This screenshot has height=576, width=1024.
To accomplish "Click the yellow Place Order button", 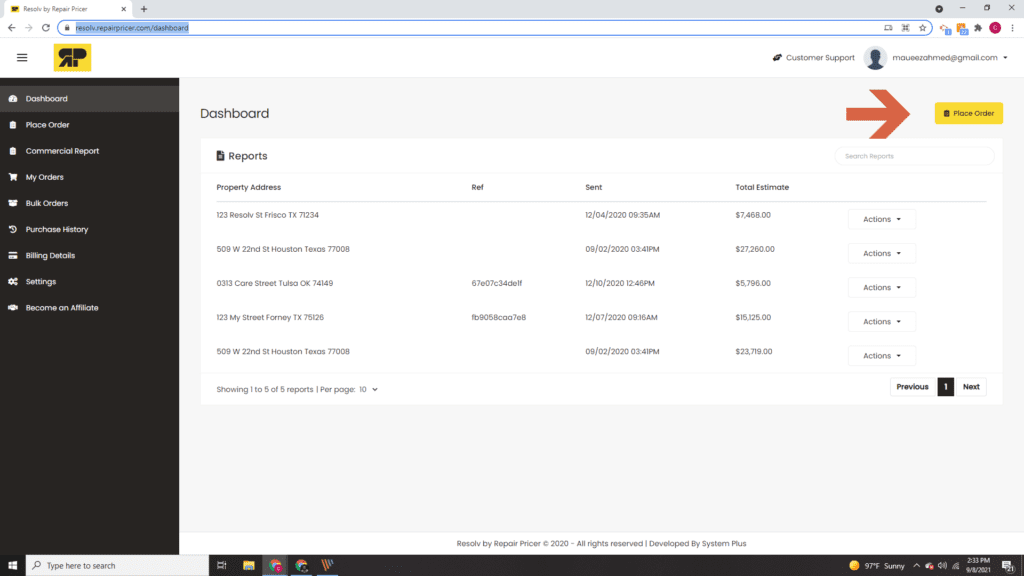I will pyautogui.click(x=968, y=113).
